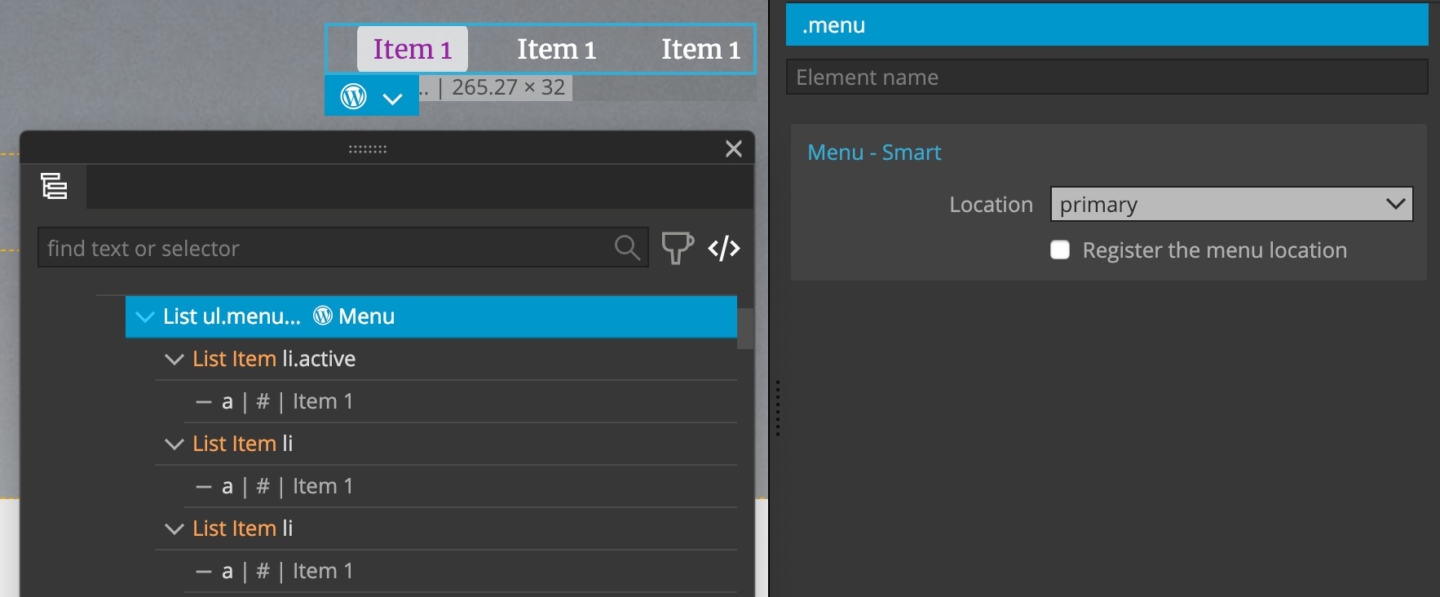Image resolution: width=1440 pixels, height=597 pixels.
Task: Open the primary Location dropdown
Action: coord(1231,204)
